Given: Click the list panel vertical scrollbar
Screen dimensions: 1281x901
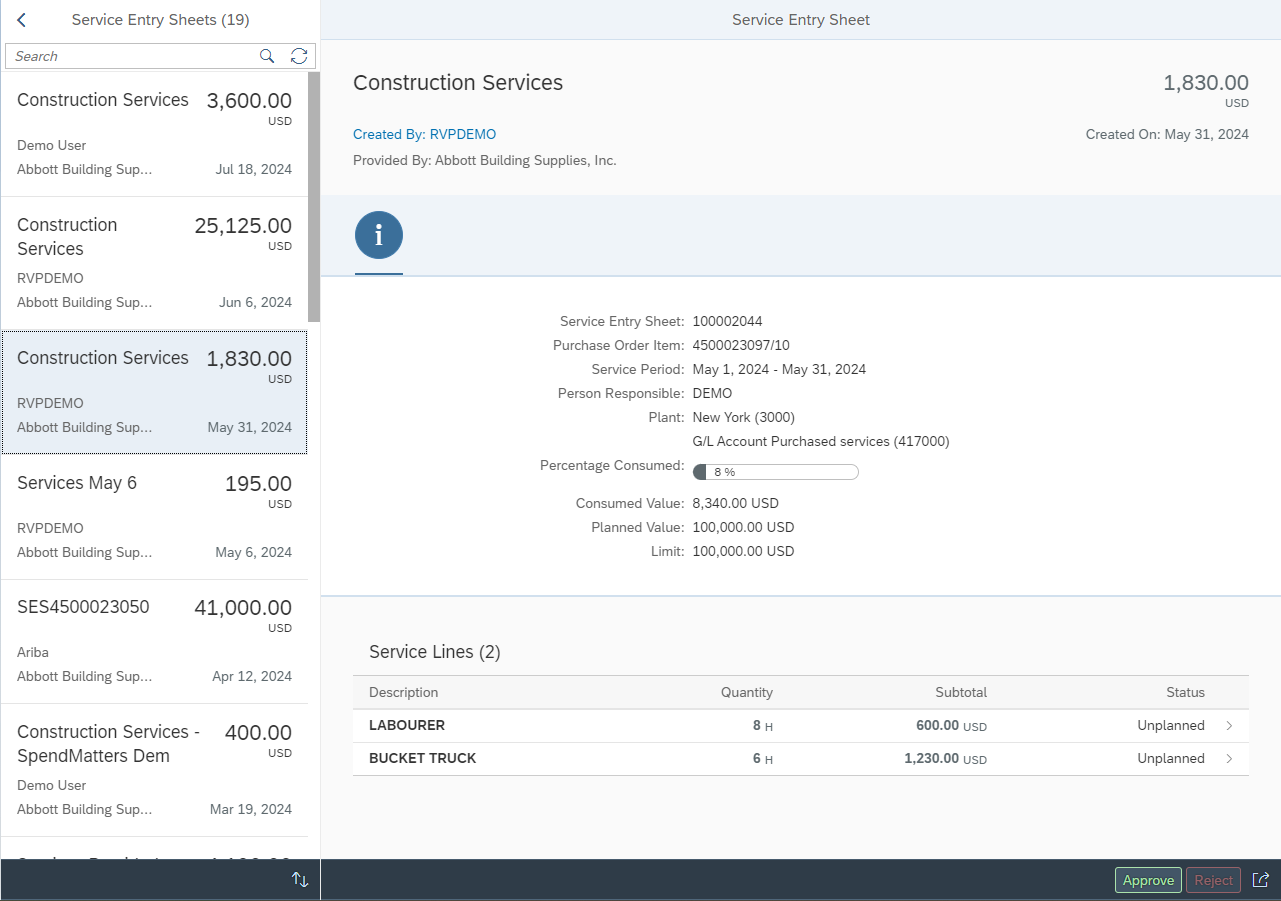Looking at the screenshot, I should [x=314, y=196].
